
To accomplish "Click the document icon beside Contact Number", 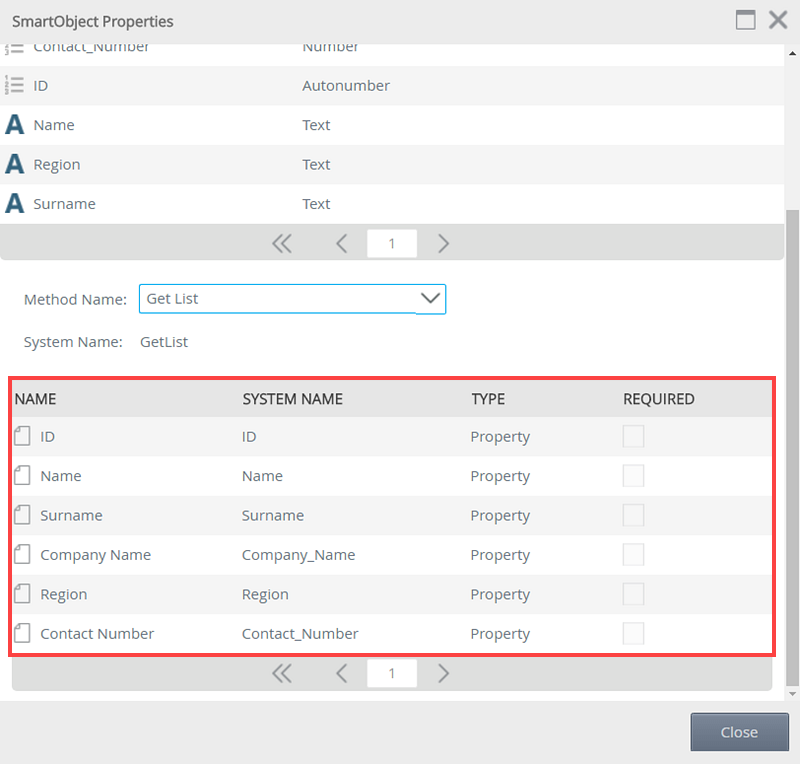I will click(x=22, y=633).
